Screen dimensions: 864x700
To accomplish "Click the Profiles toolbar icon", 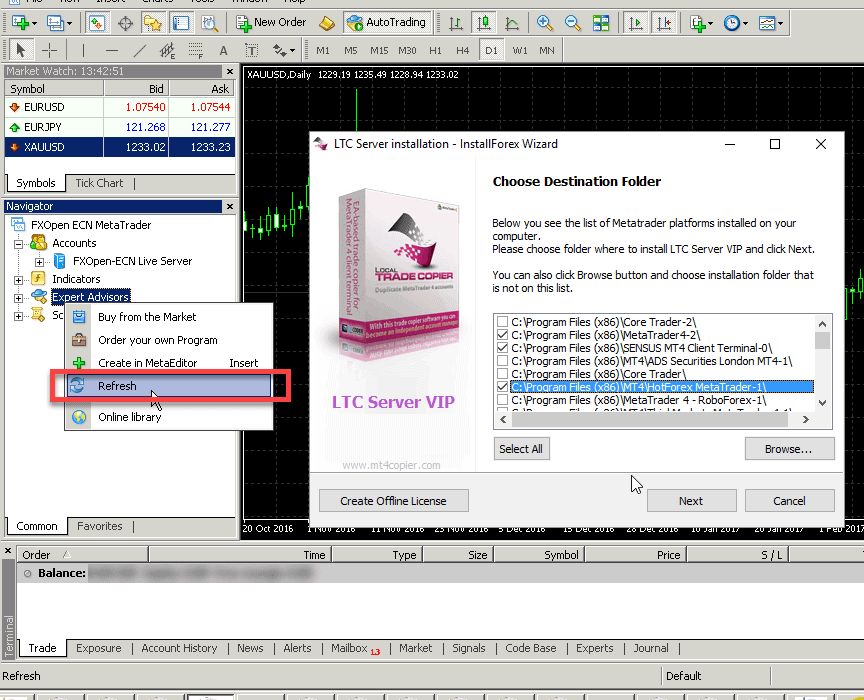I will [x=55, y=23].
